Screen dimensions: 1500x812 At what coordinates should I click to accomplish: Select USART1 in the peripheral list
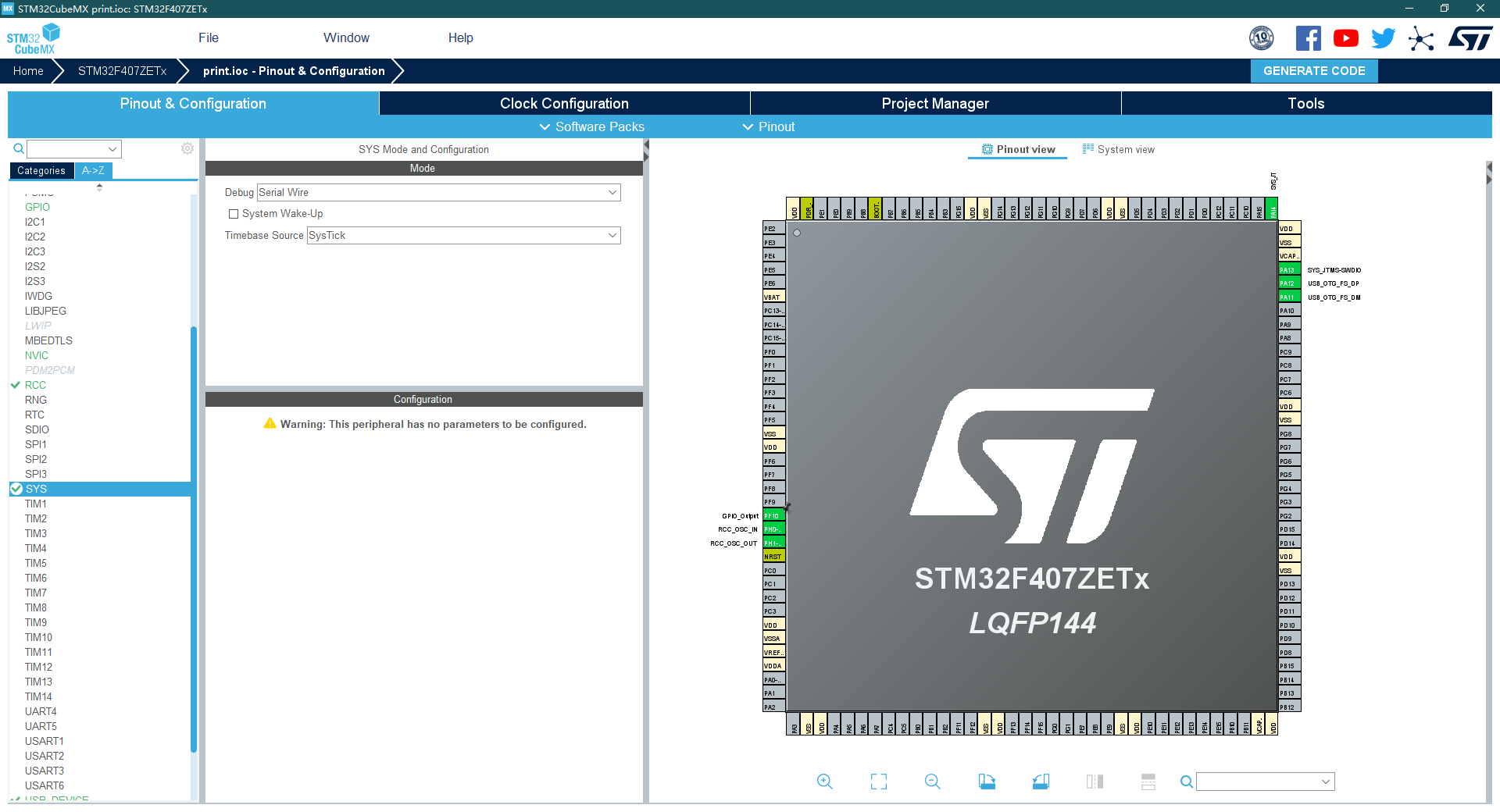tap(44, 741)
